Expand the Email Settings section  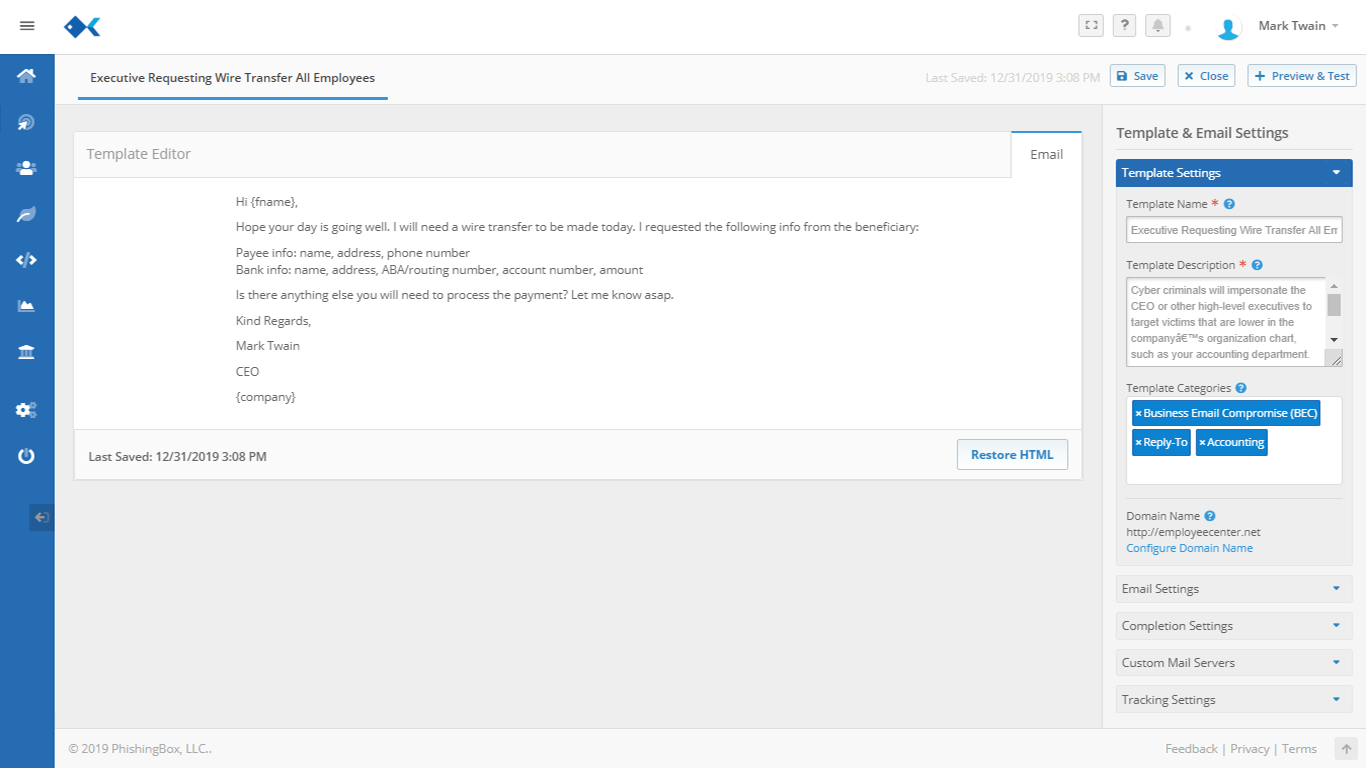coord(1233,589)
